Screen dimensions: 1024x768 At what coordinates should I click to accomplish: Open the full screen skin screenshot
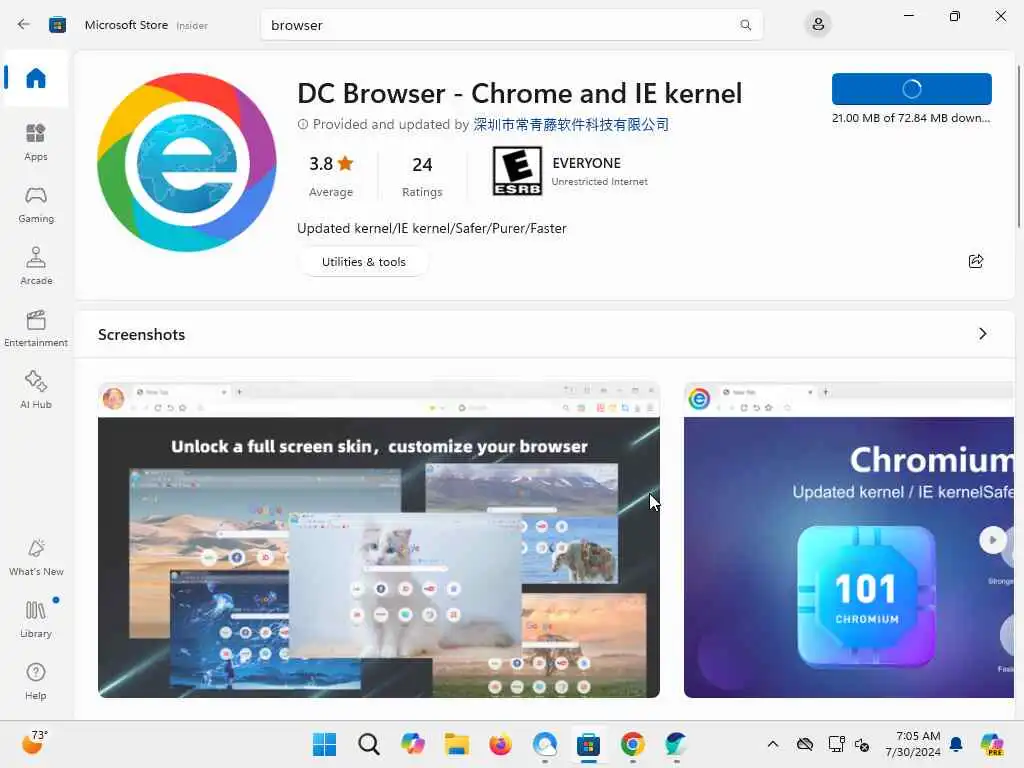point(379,539)
